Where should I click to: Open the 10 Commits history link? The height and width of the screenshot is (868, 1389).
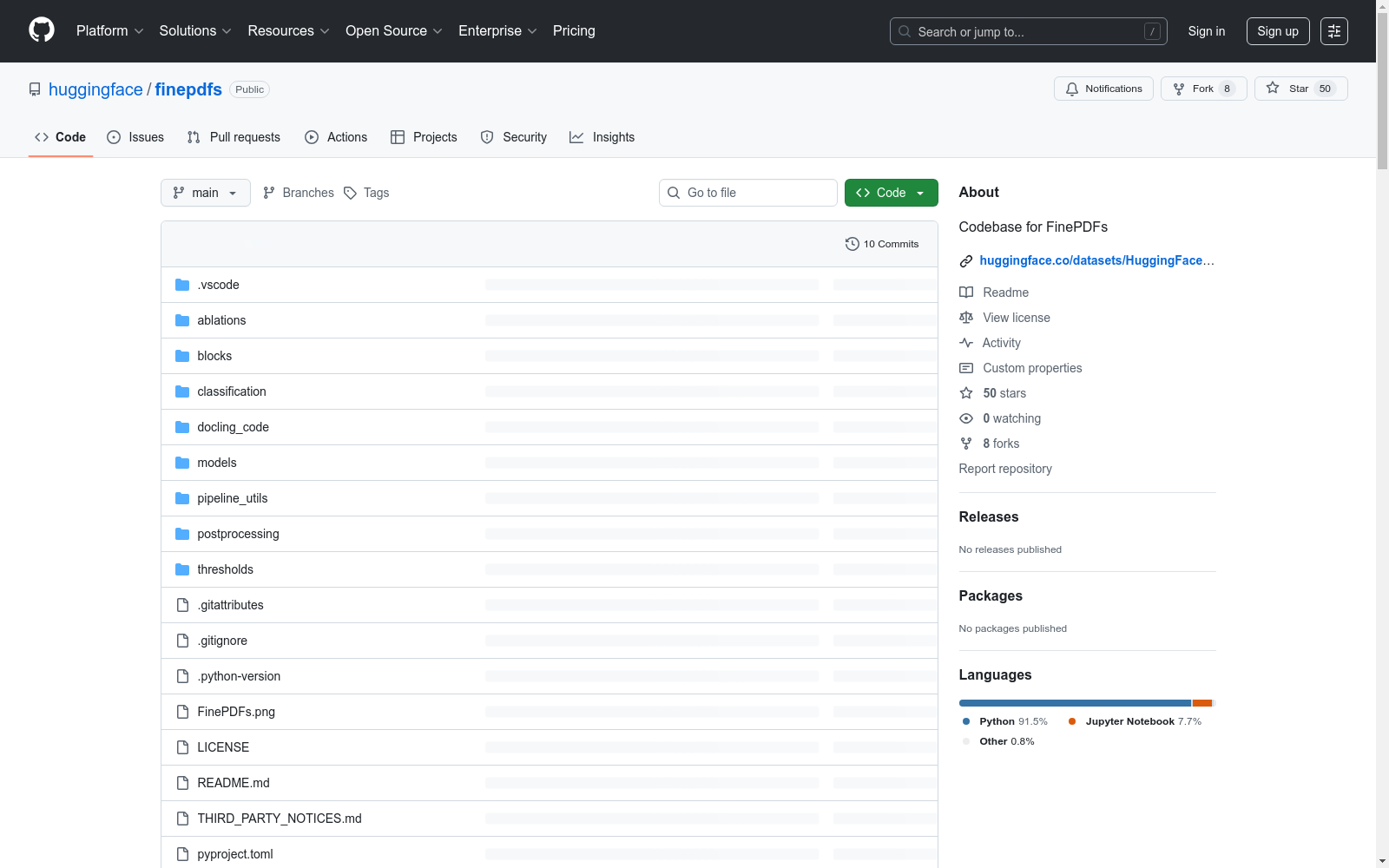882,244
